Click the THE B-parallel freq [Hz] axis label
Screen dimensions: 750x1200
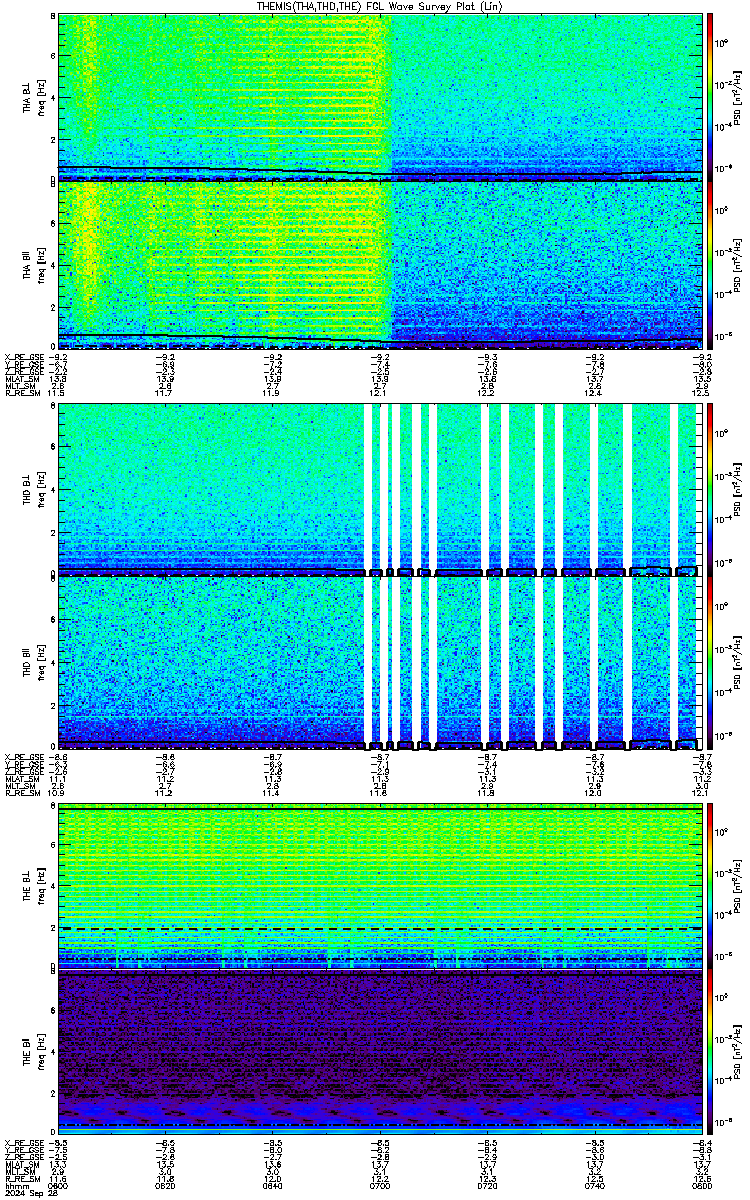coord(41,1054)
